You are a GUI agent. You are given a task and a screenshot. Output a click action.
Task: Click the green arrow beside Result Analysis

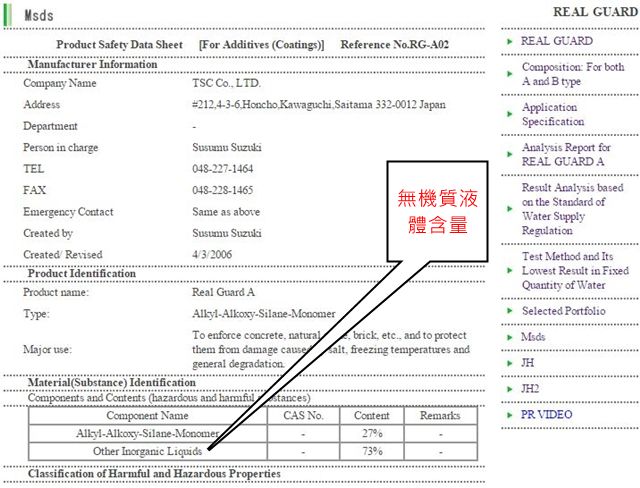coord(509,209)
